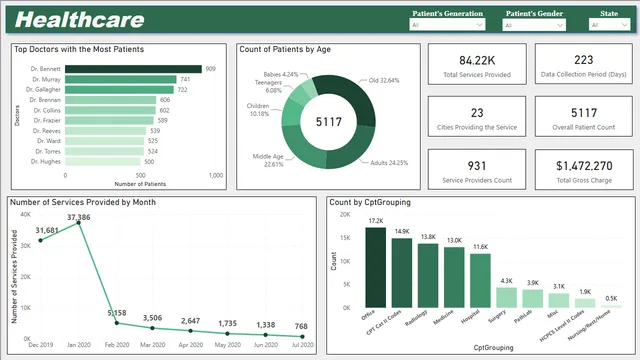
Task: Click the Number of Patients axis label
Action: click(x=140, y=184)
